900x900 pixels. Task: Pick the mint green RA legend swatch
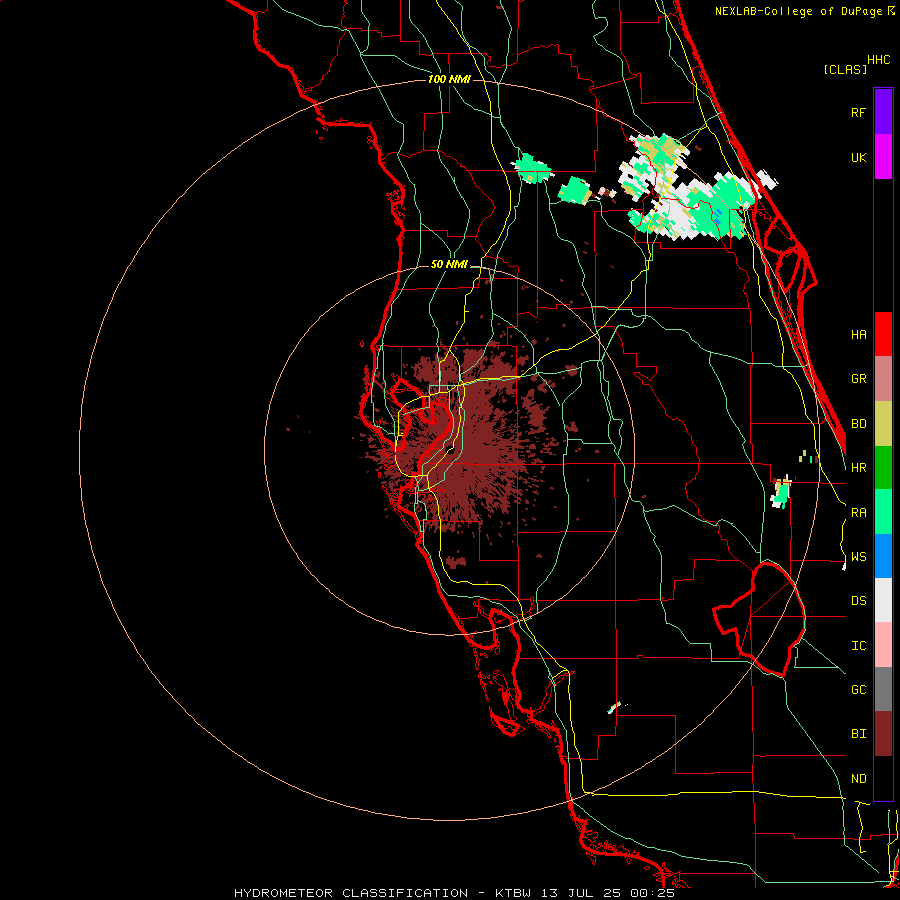883,512
